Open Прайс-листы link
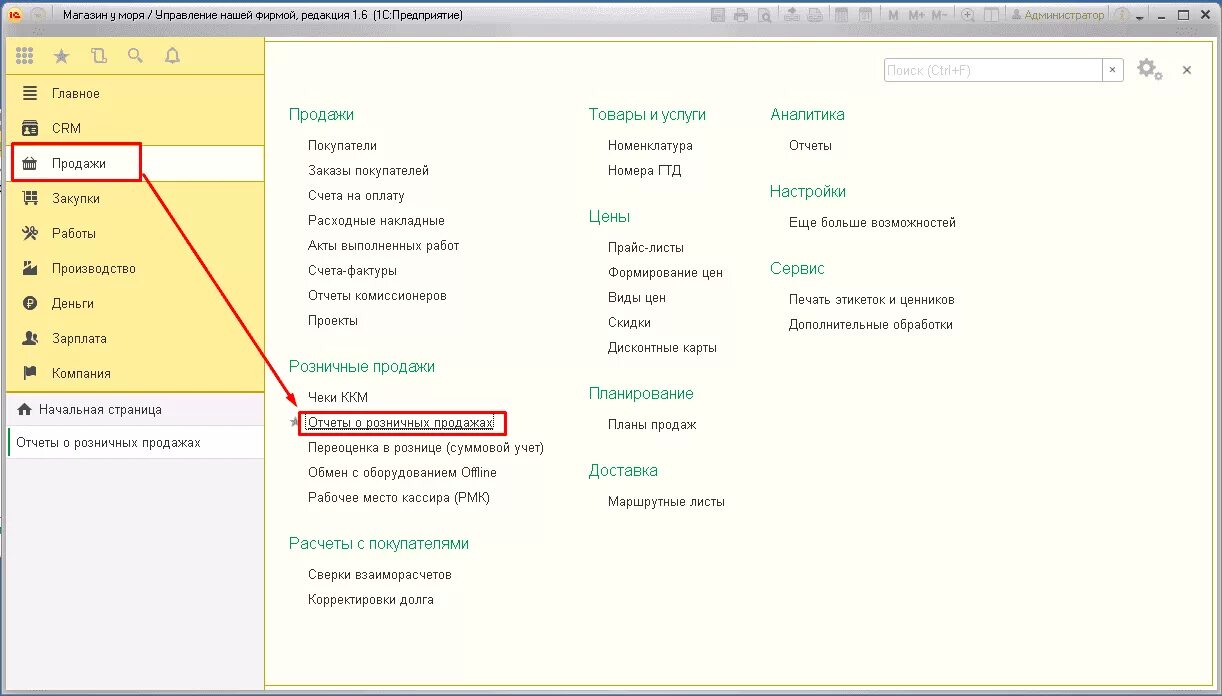This screenshot has width=1222, height=696. coord(646,247)
